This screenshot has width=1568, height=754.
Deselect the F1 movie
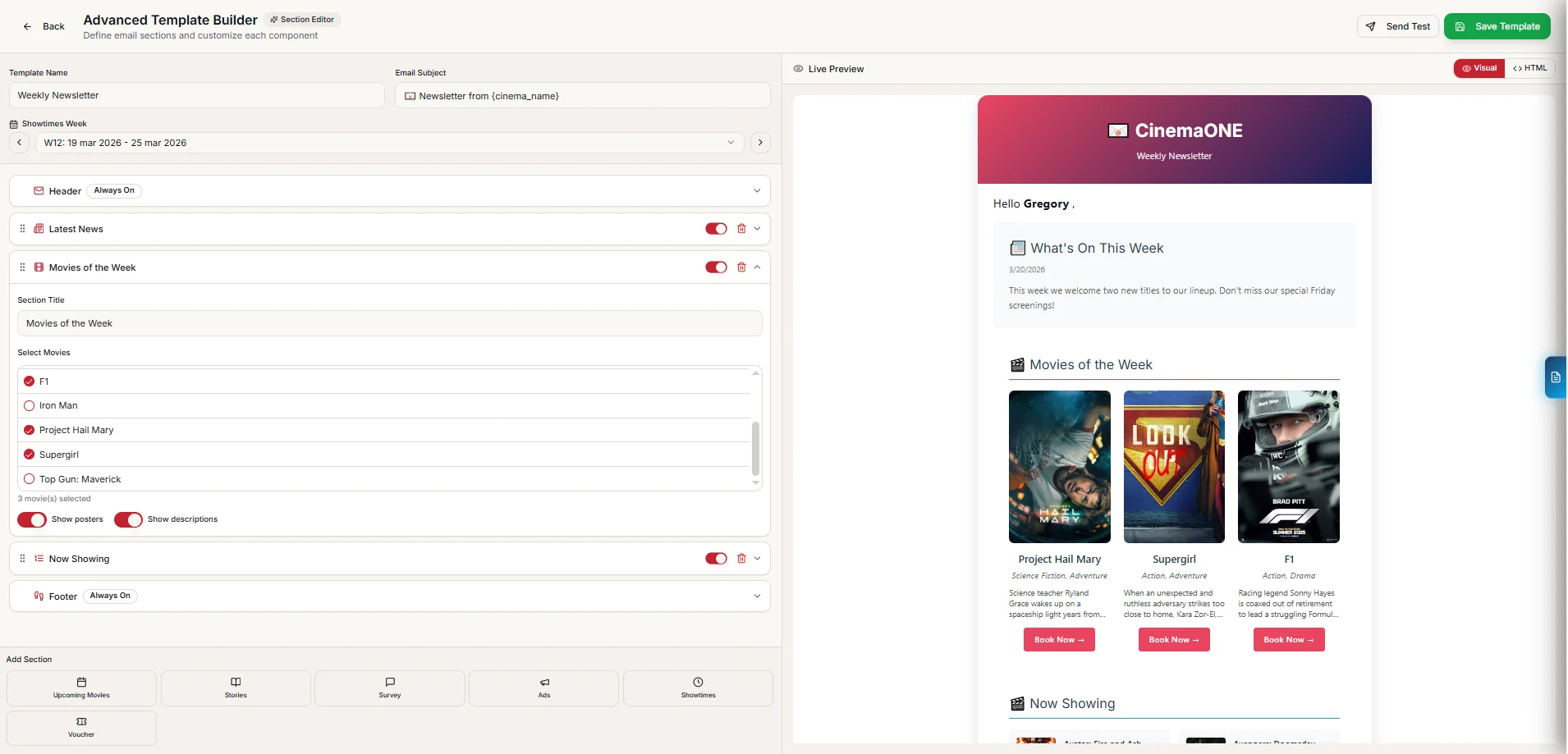[x=30, y=382]
